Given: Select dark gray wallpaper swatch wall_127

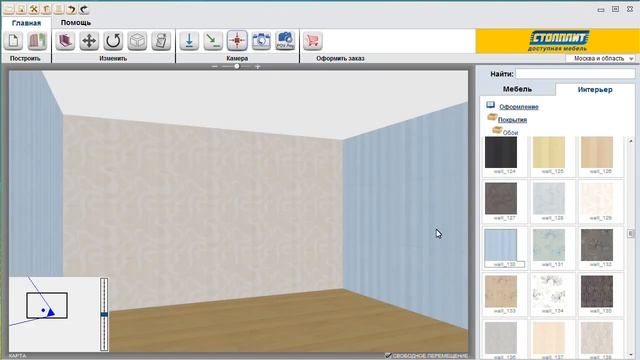Looking at the screenshot, I should [x=501, y=198].
